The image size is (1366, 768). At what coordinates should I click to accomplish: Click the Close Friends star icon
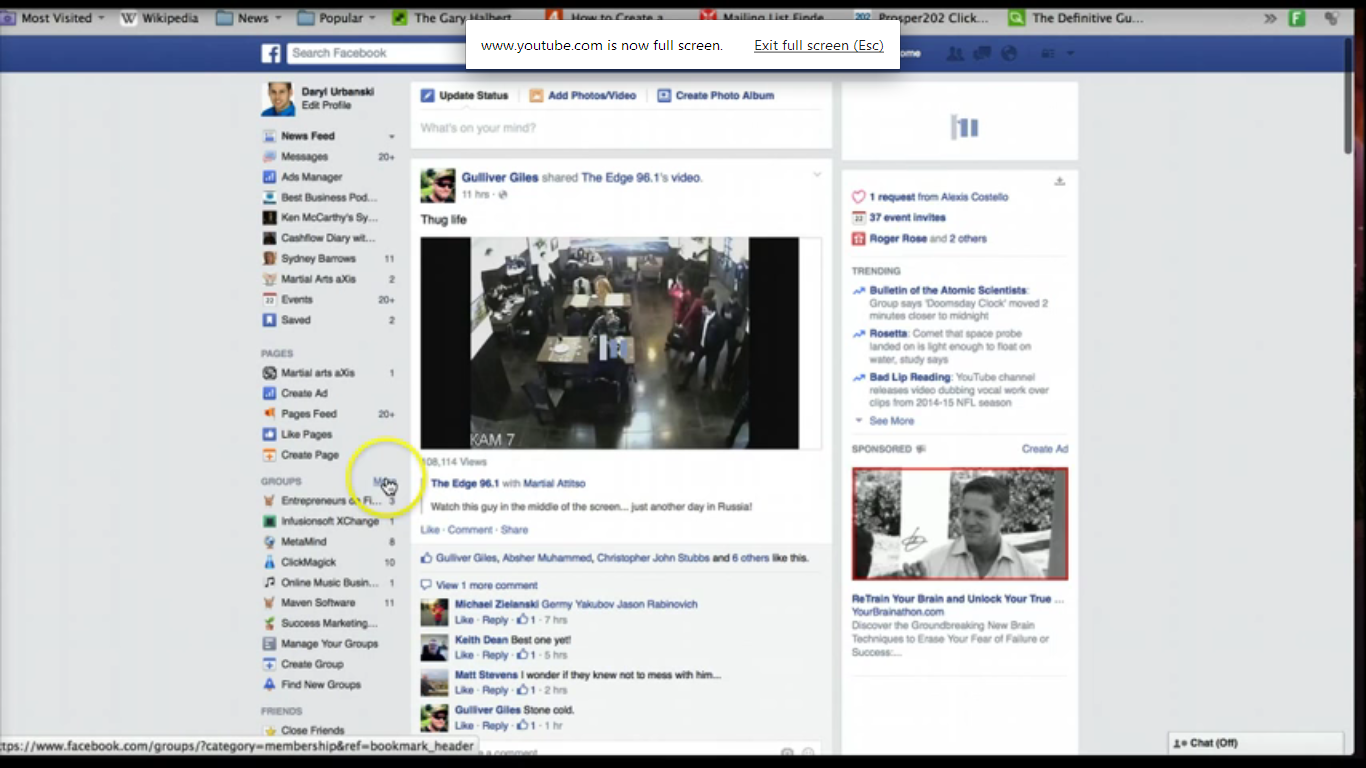269,731
